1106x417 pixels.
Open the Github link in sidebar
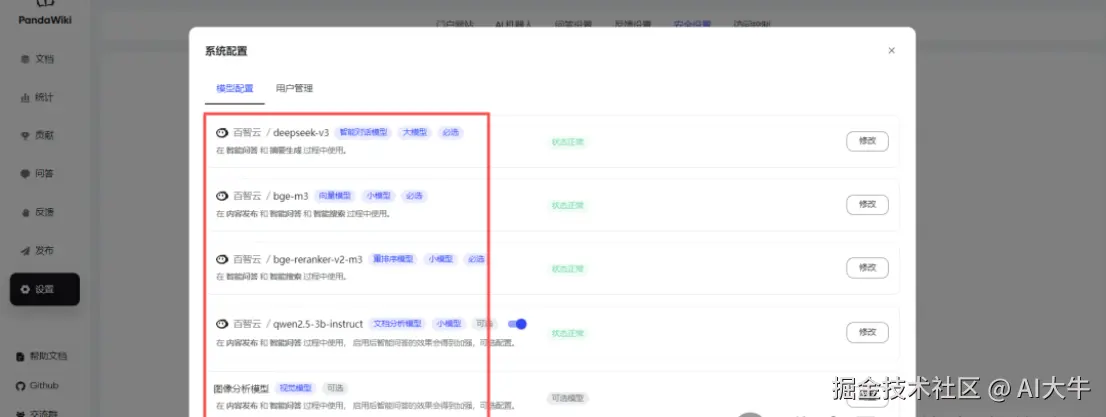(x=37, y=386)
